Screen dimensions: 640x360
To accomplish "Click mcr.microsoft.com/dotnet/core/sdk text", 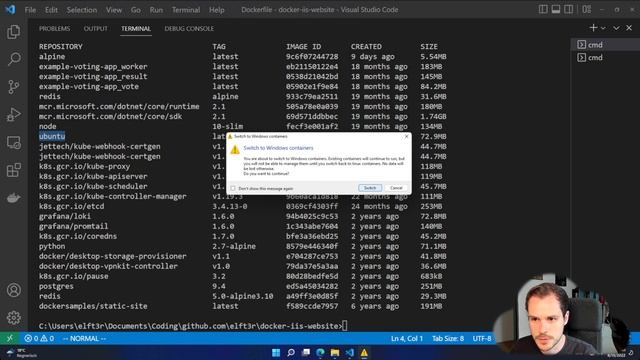I will 110,117.
